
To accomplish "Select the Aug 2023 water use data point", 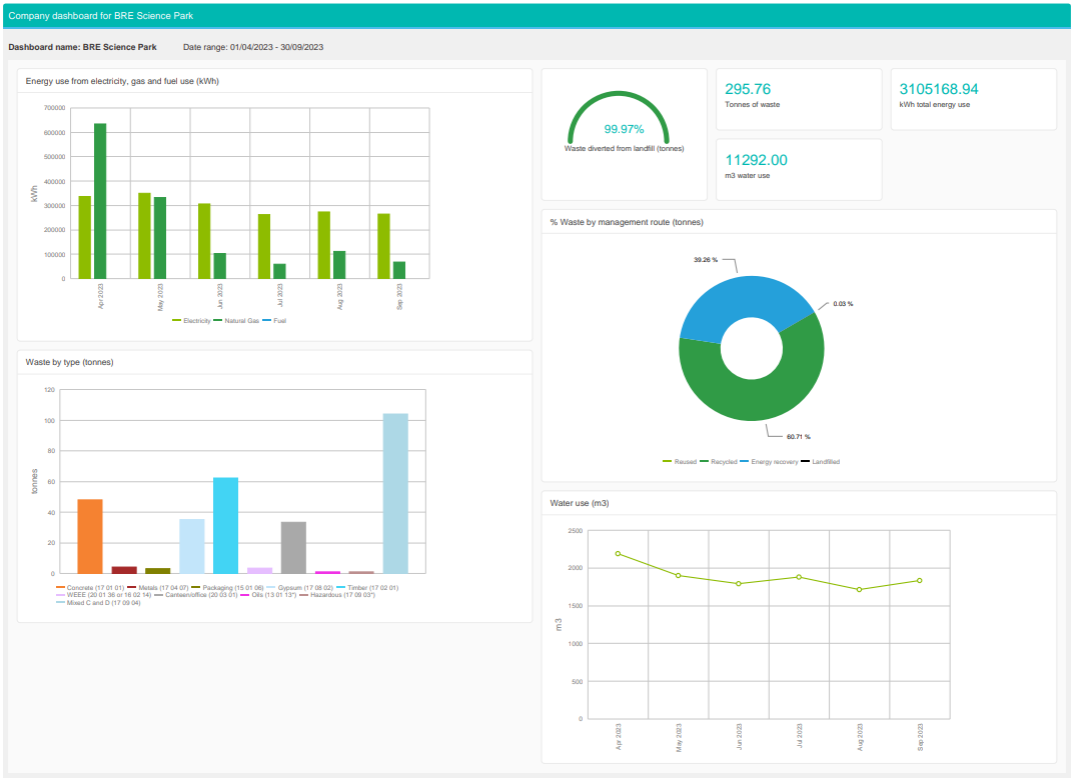I will (x=860, y=589).
